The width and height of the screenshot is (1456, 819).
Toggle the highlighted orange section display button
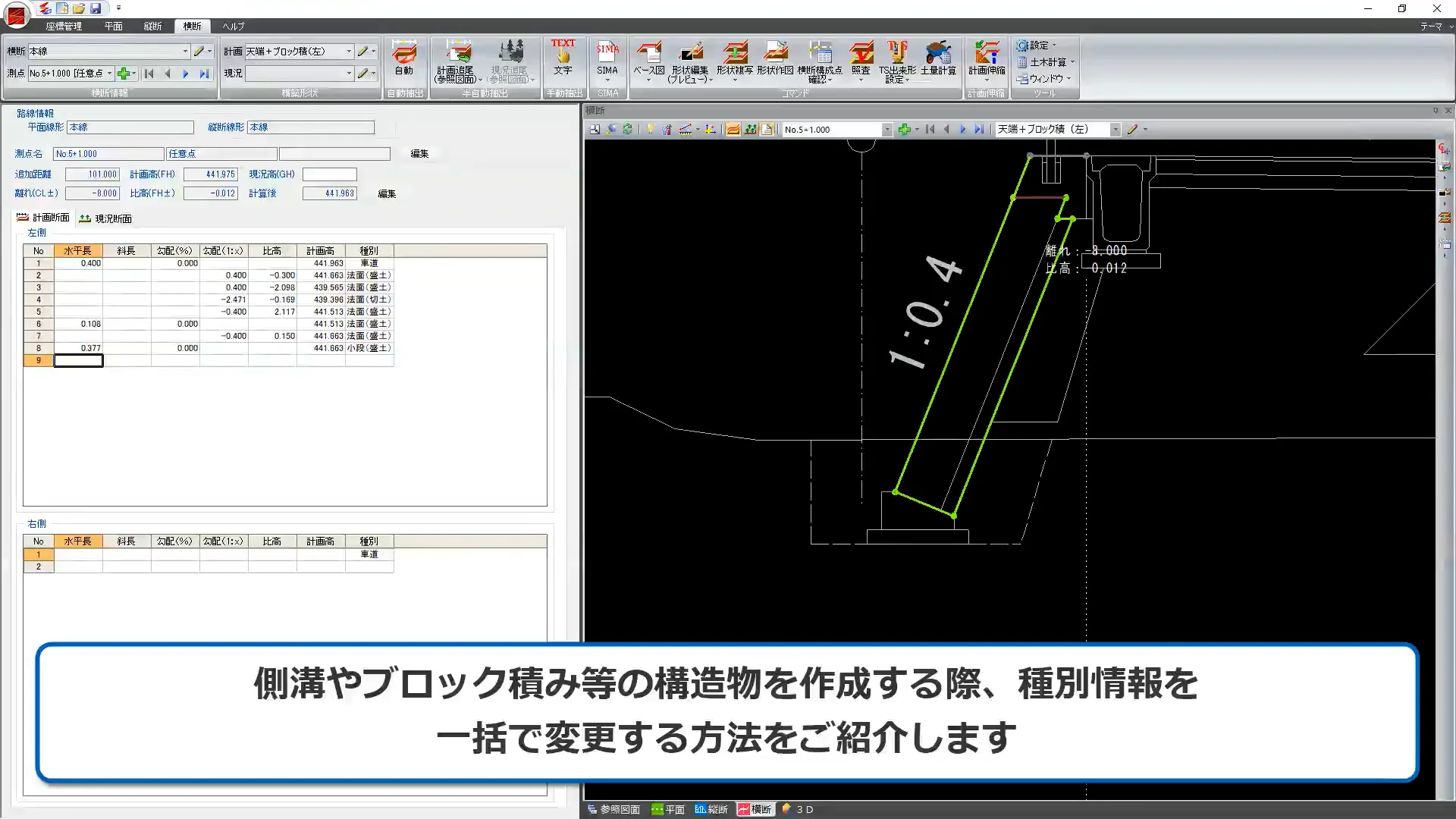(733, 130)
